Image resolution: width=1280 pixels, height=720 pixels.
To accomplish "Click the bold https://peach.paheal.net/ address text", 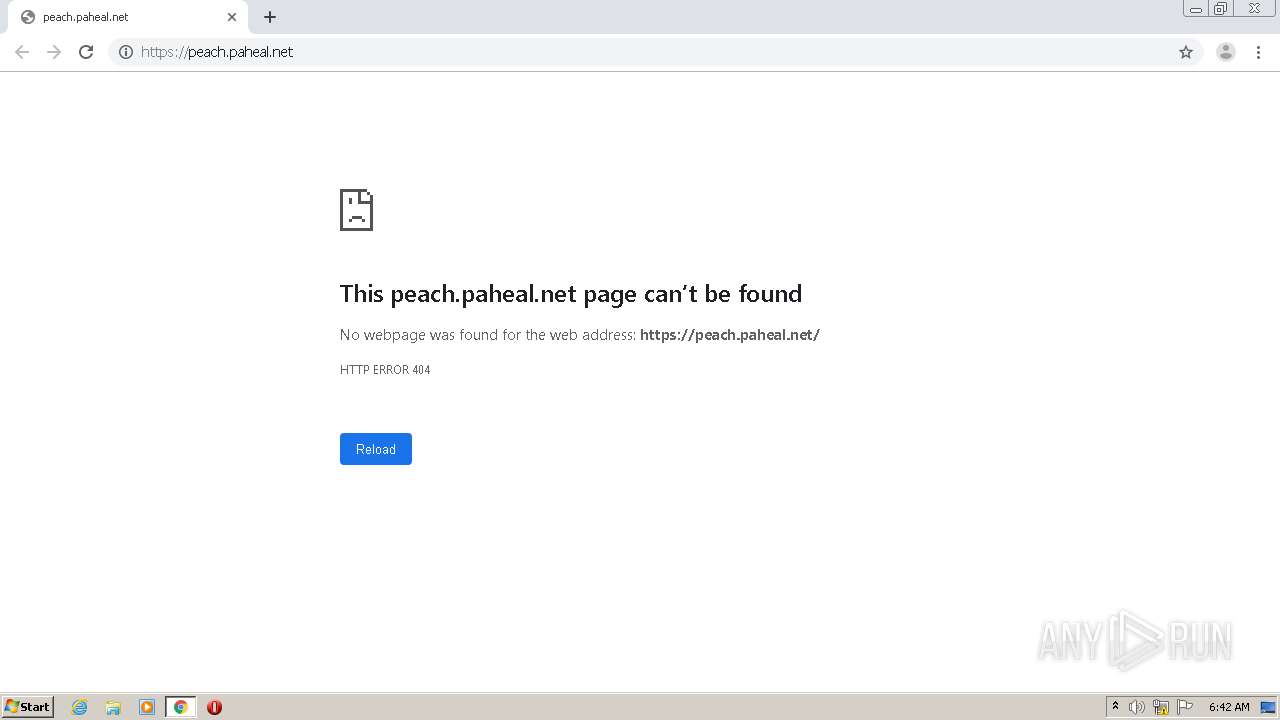I will click(x=730, y=335).
